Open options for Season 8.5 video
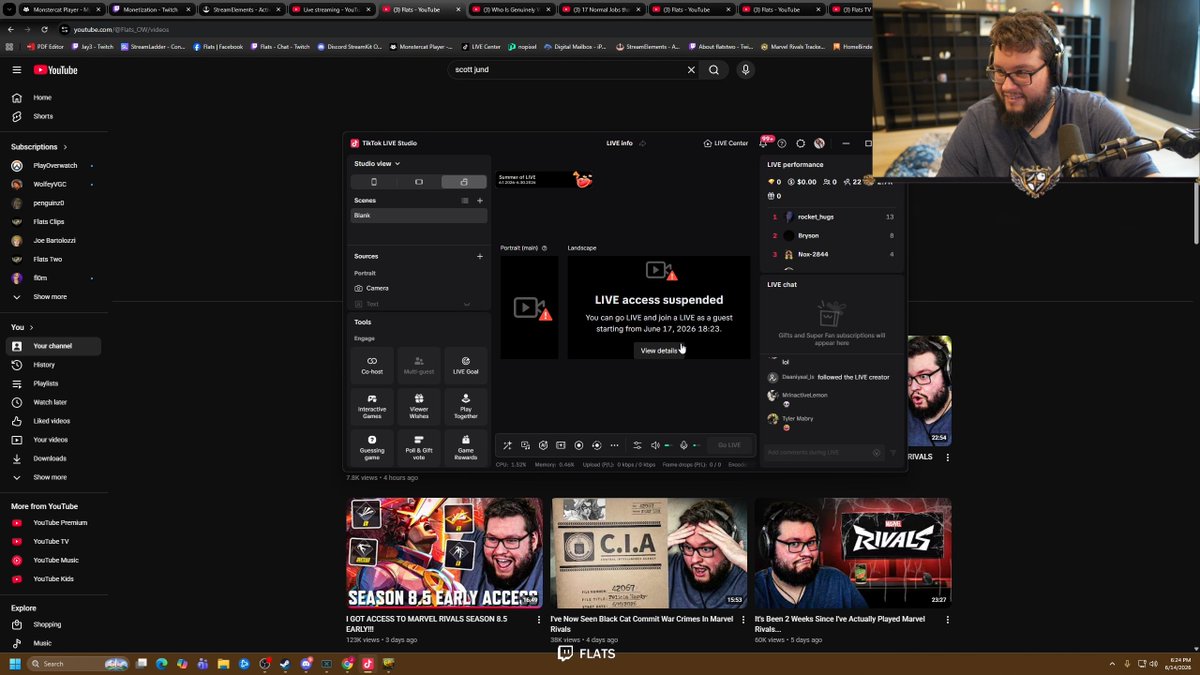Image resolution: width=1200 pixels, height=675 pixels. [x=540, y=620]
